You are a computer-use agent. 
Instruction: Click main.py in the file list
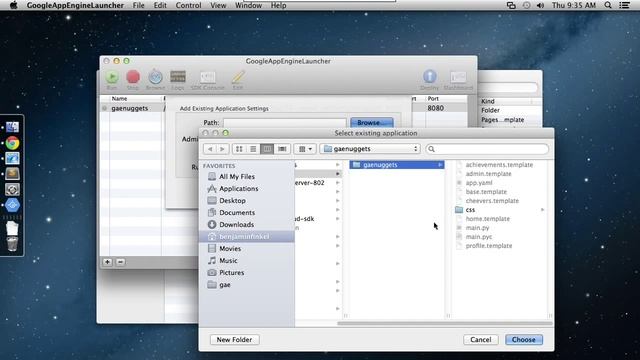tap(477, 228)
